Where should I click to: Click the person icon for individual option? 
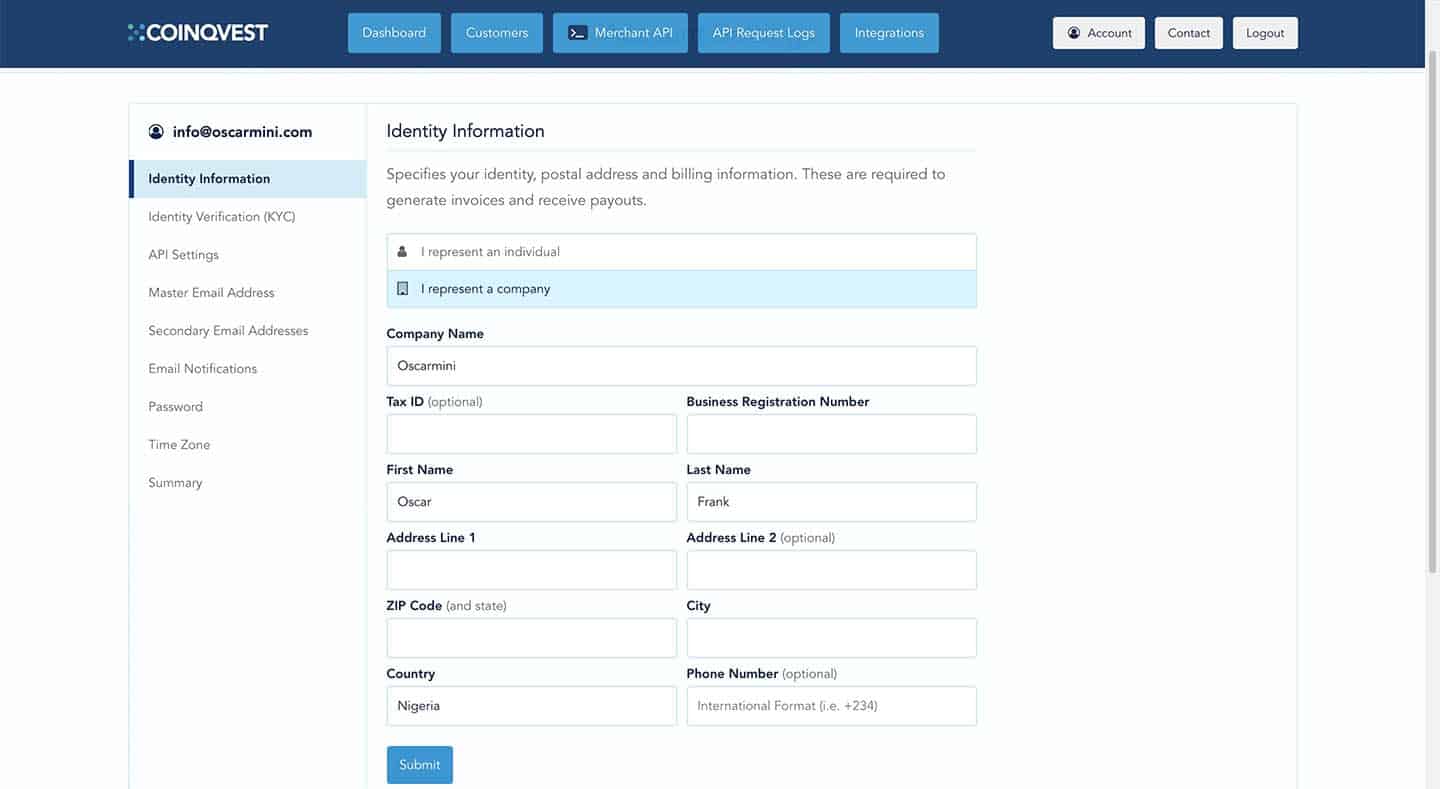click(x=402, y=252)
